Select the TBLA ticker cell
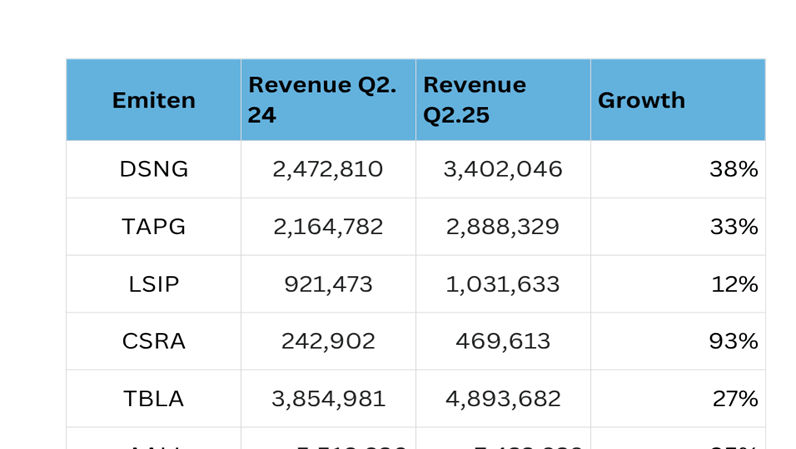Viewport: 796px width, 449px height. pos(153,399)
